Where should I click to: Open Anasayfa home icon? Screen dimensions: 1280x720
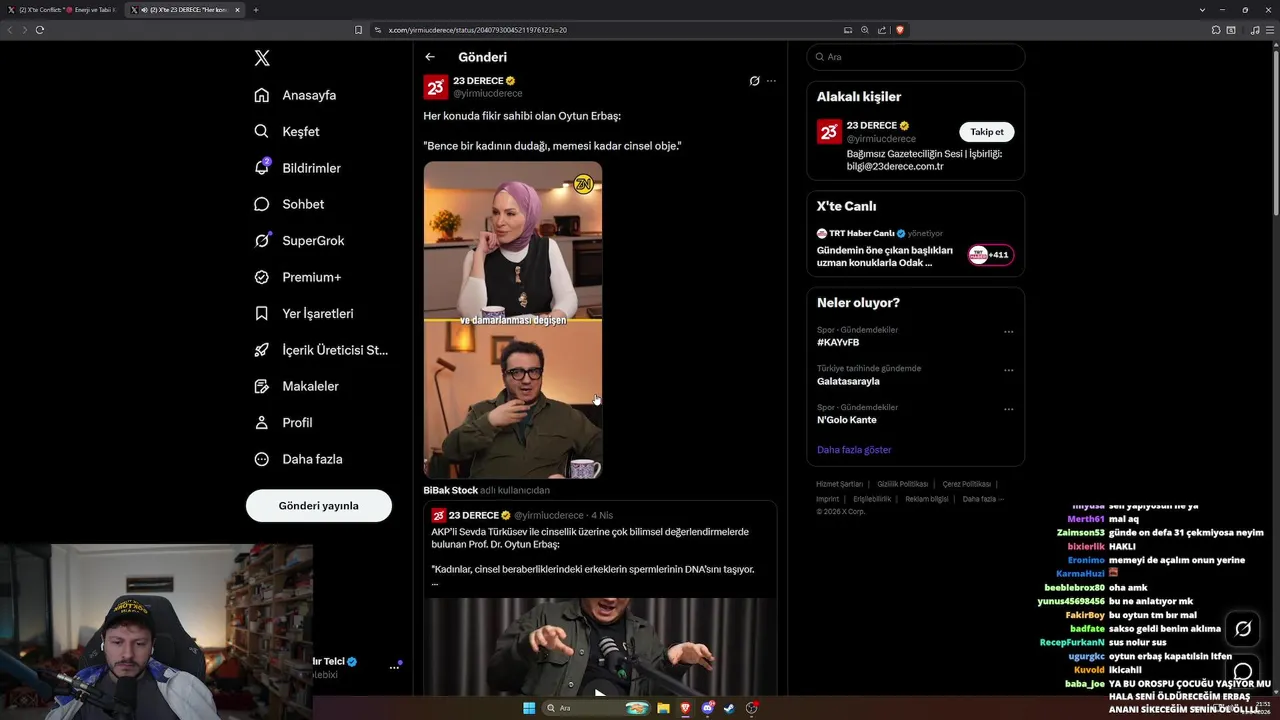pyautogui.click(x=262, y=95)
